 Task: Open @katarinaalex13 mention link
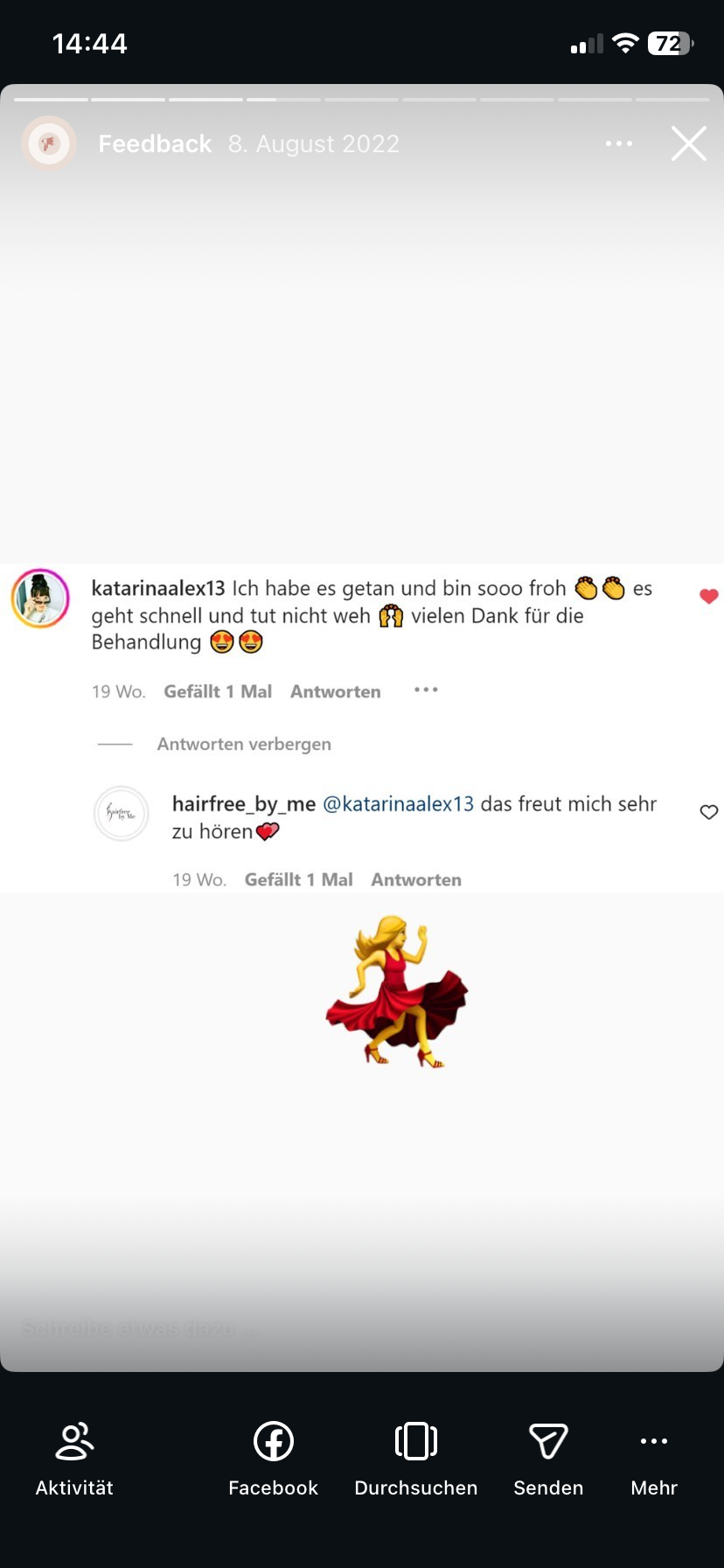tap(399, 803)
